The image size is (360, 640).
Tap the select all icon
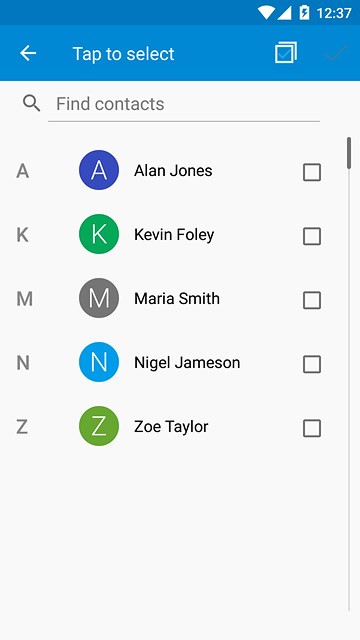[286, 53]
